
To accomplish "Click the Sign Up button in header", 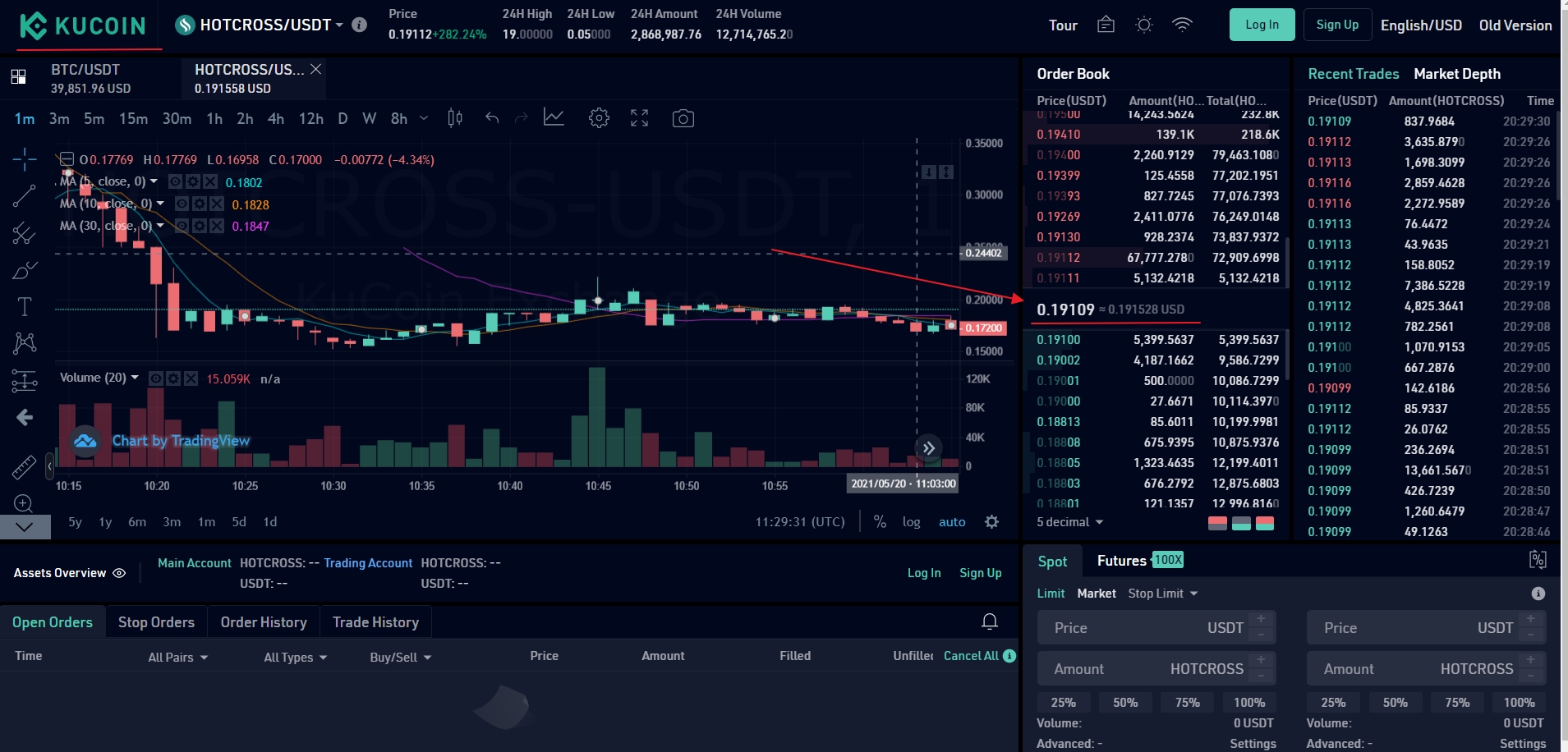I will coord(1337,25).
